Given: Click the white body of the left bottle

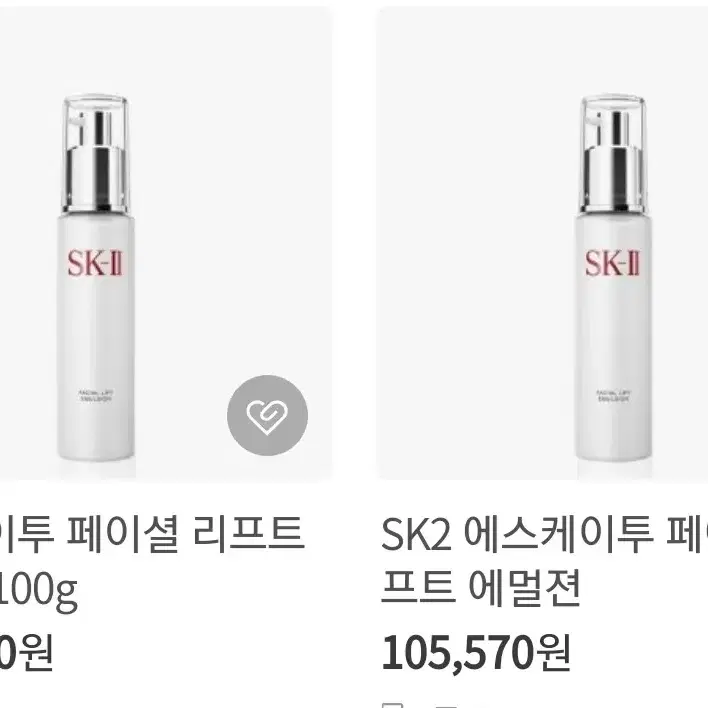Looking at the screenshot, I should (x=96, y=334).
